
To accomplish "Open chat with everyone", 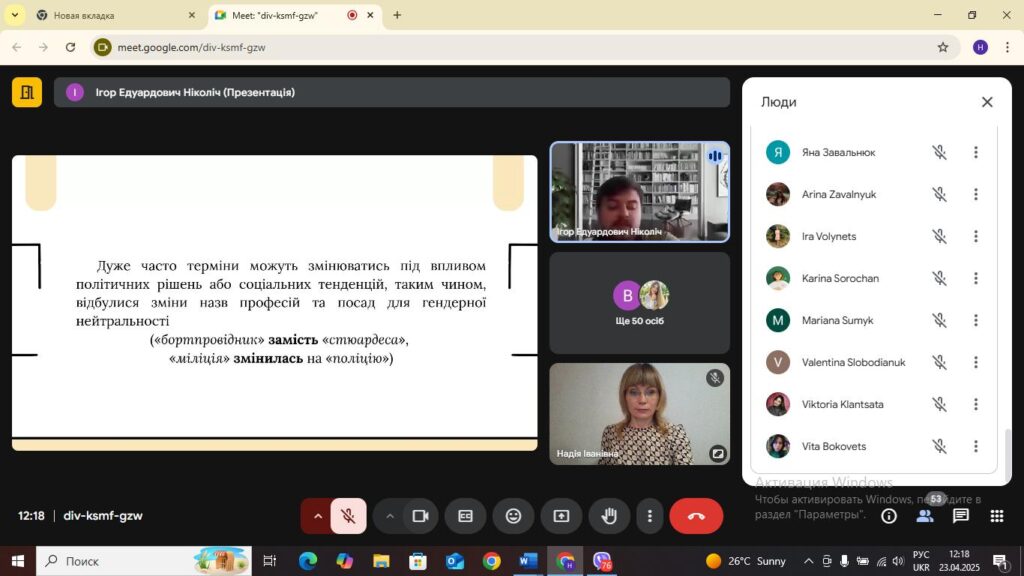I will point(961,516).
